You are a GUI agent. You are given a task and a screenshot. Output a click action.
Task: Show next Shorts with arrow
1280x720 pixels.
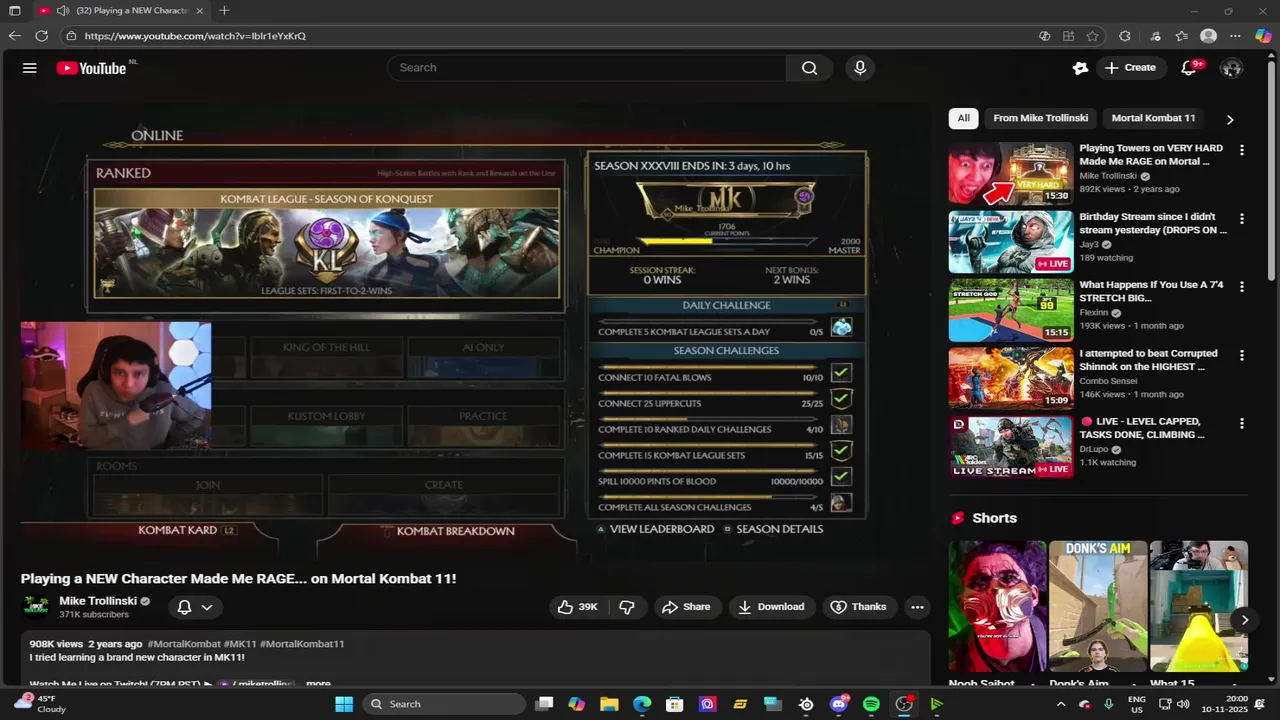[1244, 620]
